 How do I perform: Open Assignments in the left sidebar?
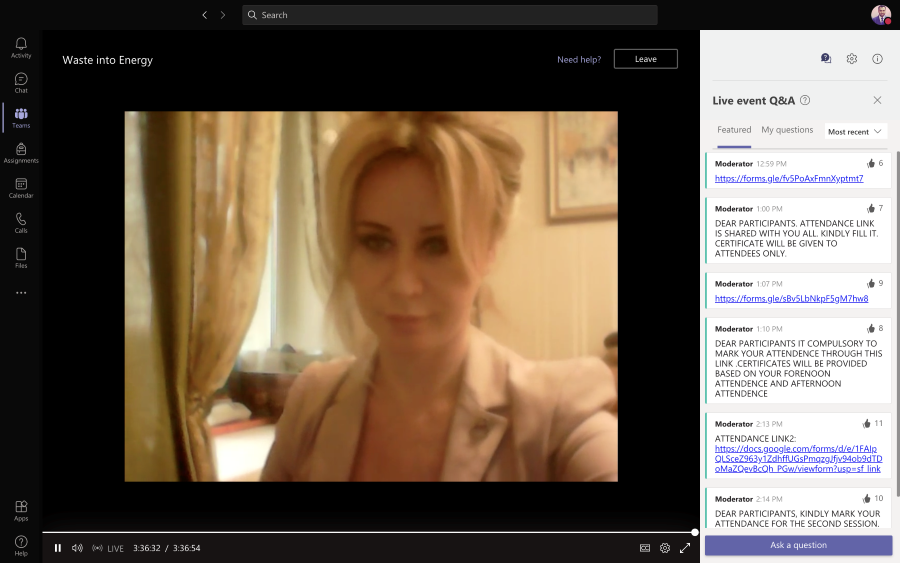pos(21,153)
